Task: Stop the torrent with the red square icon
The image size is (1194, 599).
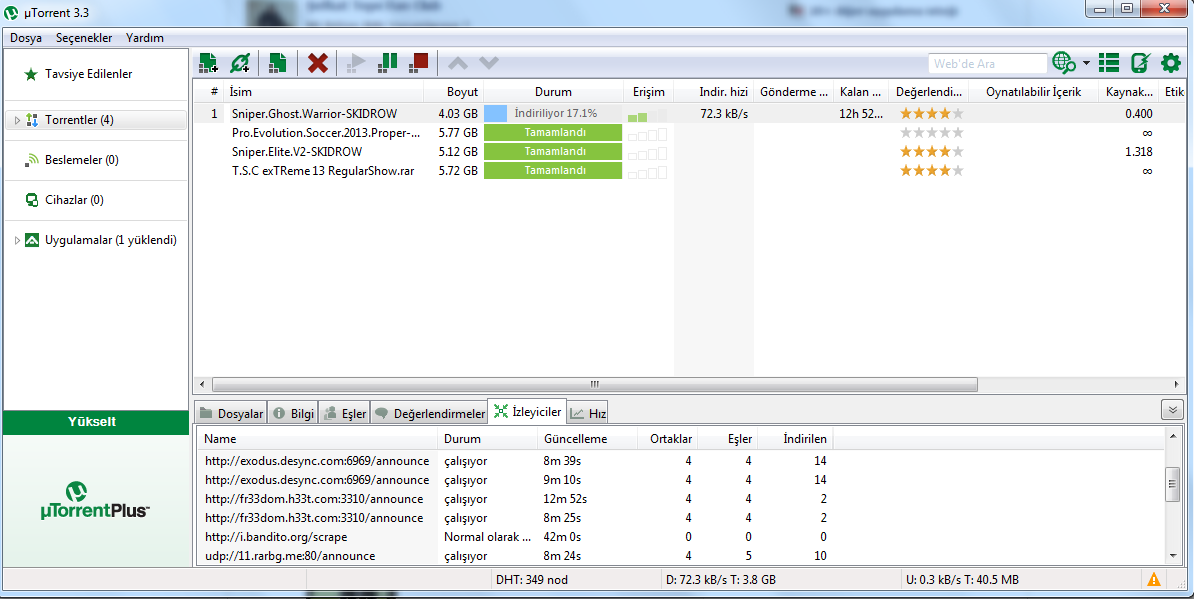Action: click(418, 63)
